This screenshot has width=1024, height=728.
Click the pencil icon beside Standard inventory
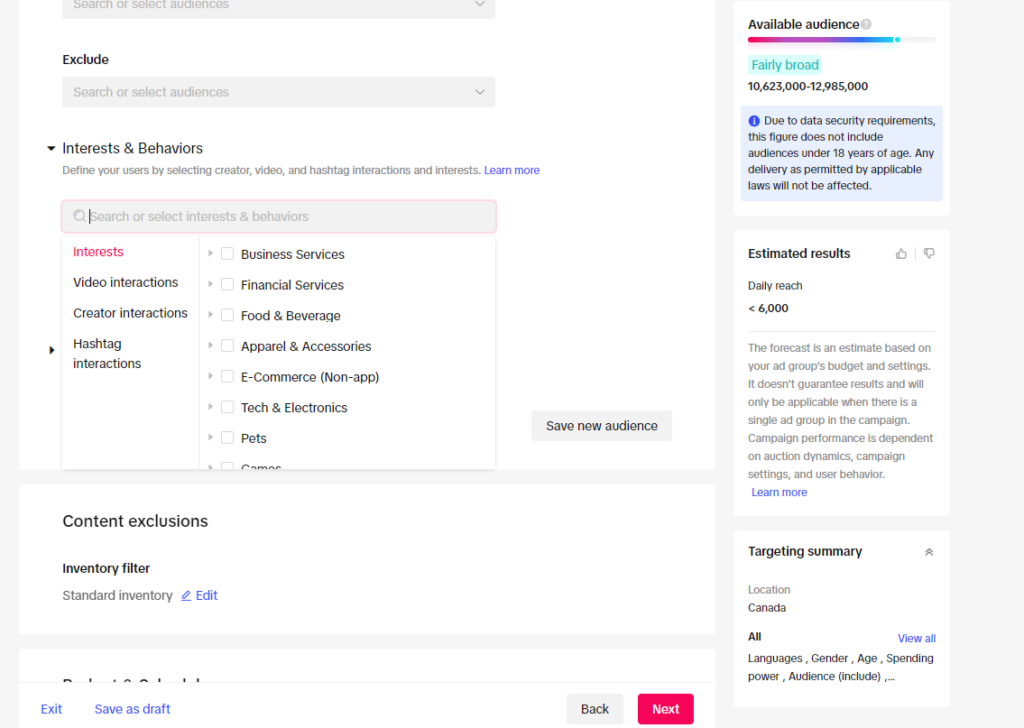186,595
